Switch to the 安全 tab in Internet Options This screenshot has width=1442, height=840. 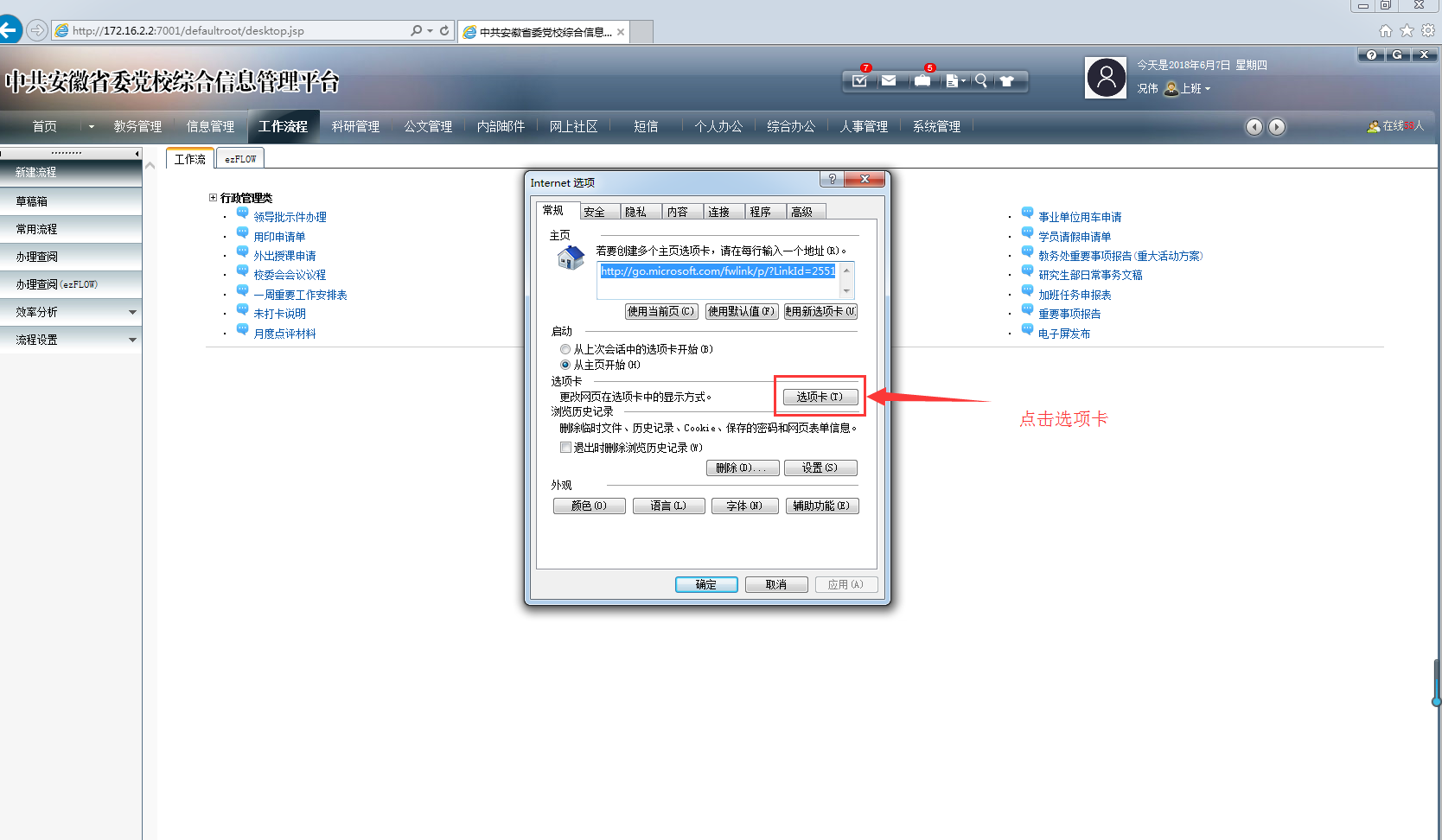(595, 212)
